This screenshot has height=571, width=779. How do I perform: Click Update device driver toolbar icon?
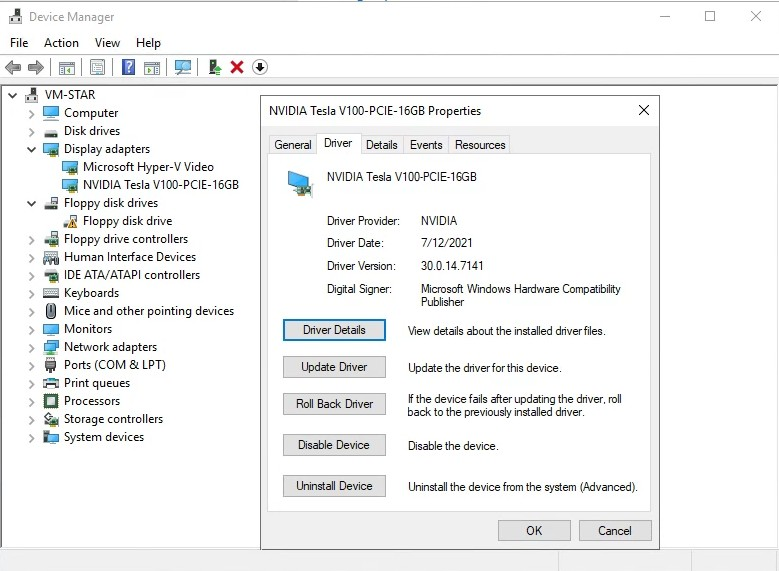pyautogui.click(x=215, y=67)
